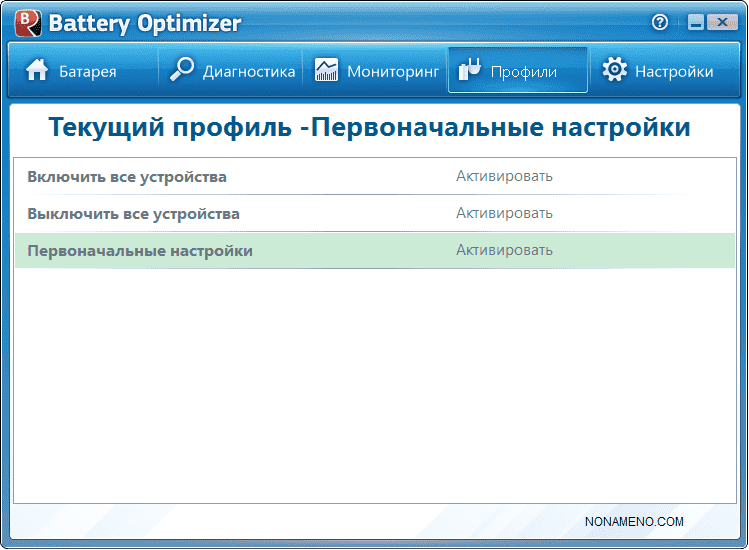This screenshot has height=550, width=749.
Task: Switch to the Батарея tab label
Action: pyautogui.click(x=87, y=71)
